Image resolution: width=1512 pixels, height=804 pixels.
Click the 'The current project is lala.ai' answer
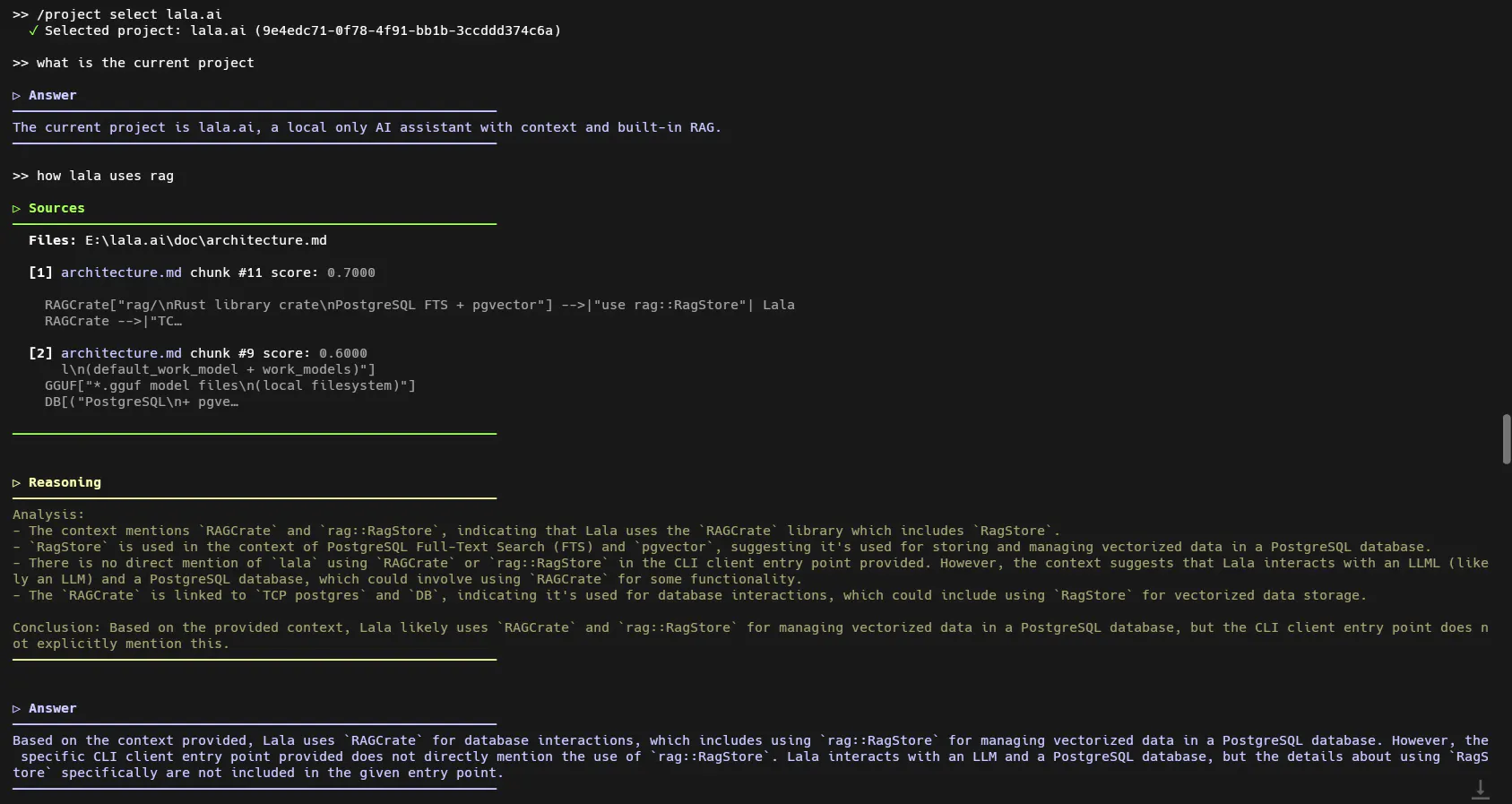(367, 127)
